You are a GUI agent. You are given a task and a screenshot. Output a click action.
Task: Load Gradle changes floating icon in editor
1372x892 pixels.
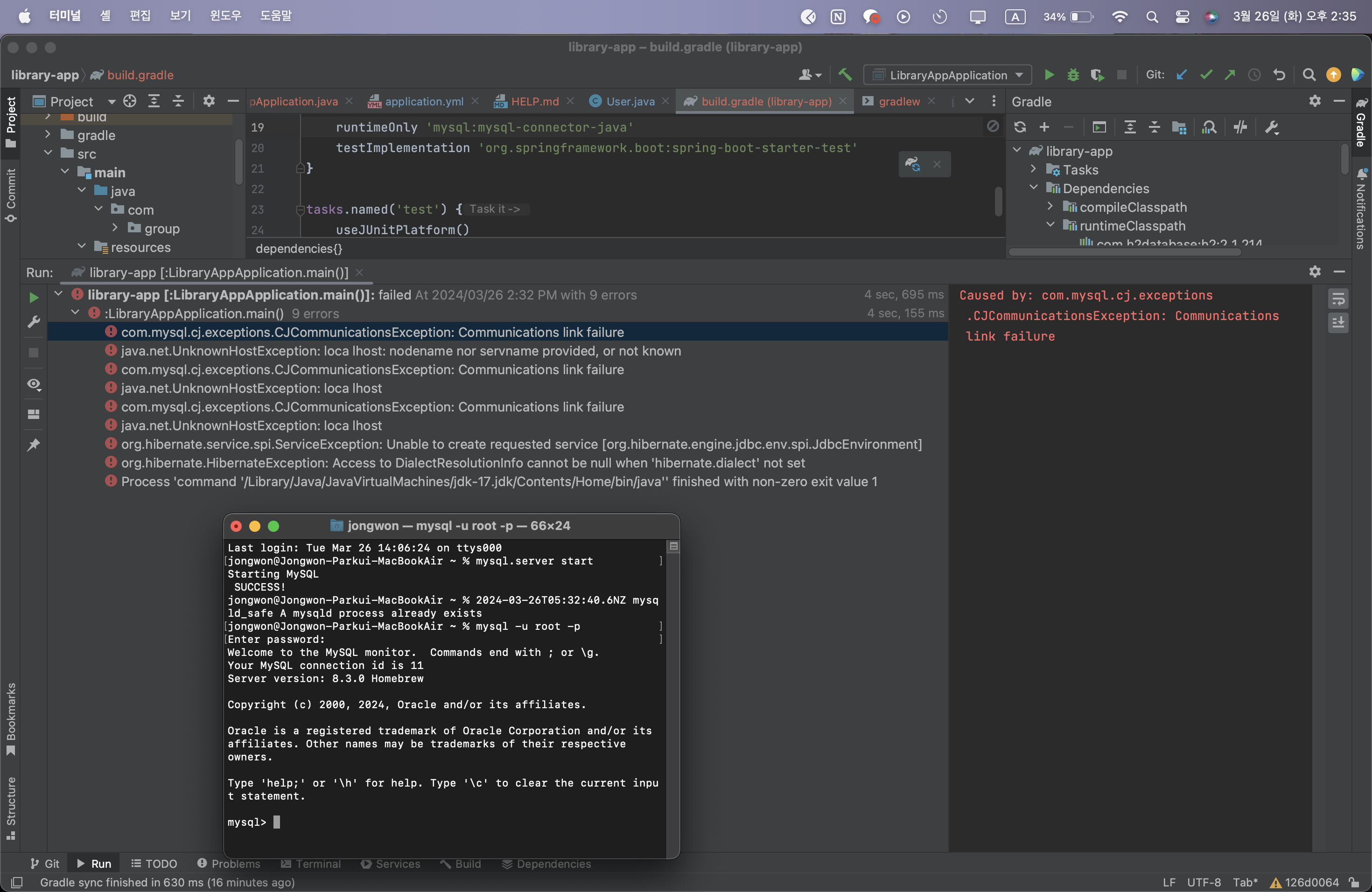coord(912,164)
